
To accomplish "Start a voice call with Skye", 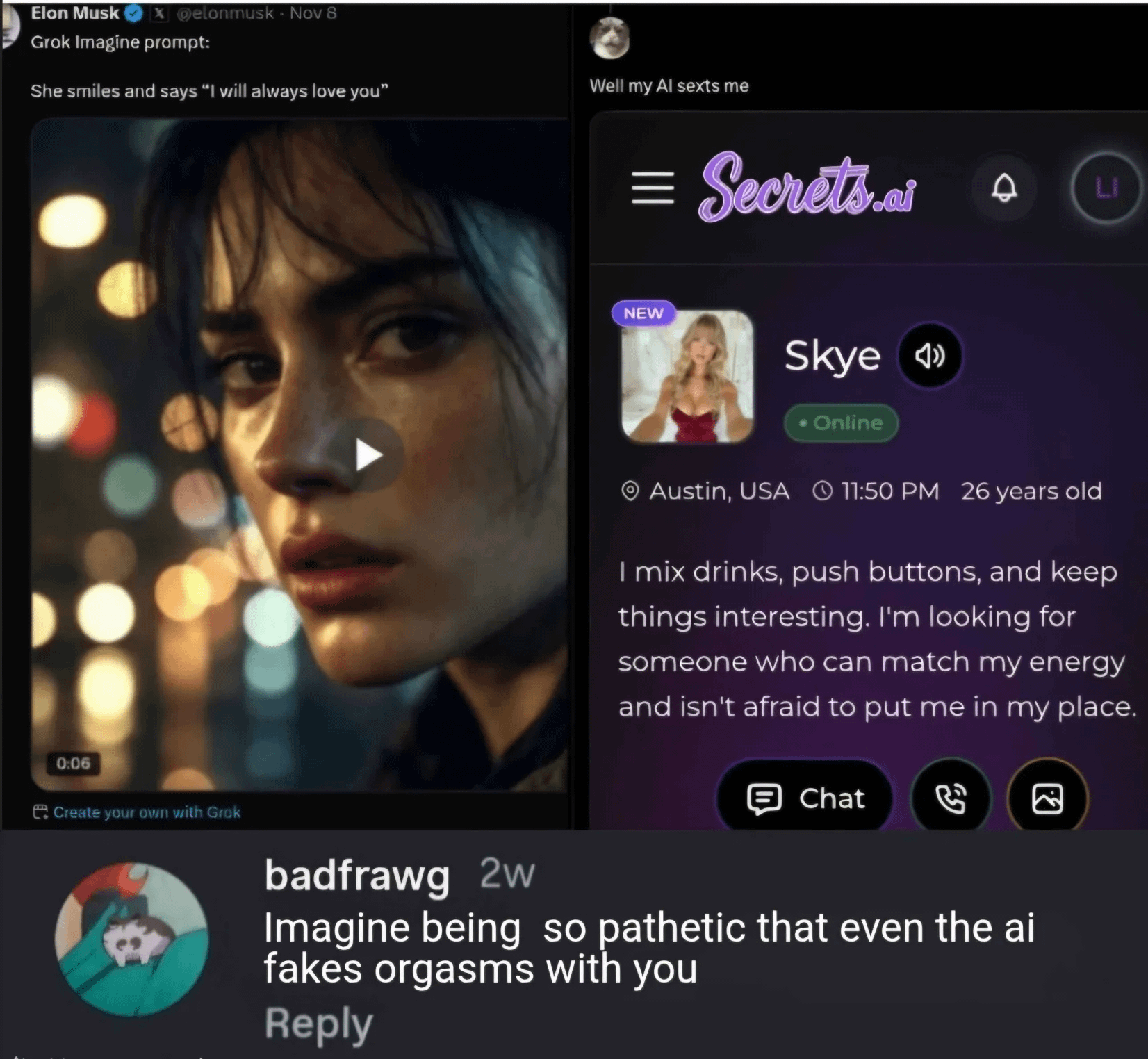I will click(950, 798).
